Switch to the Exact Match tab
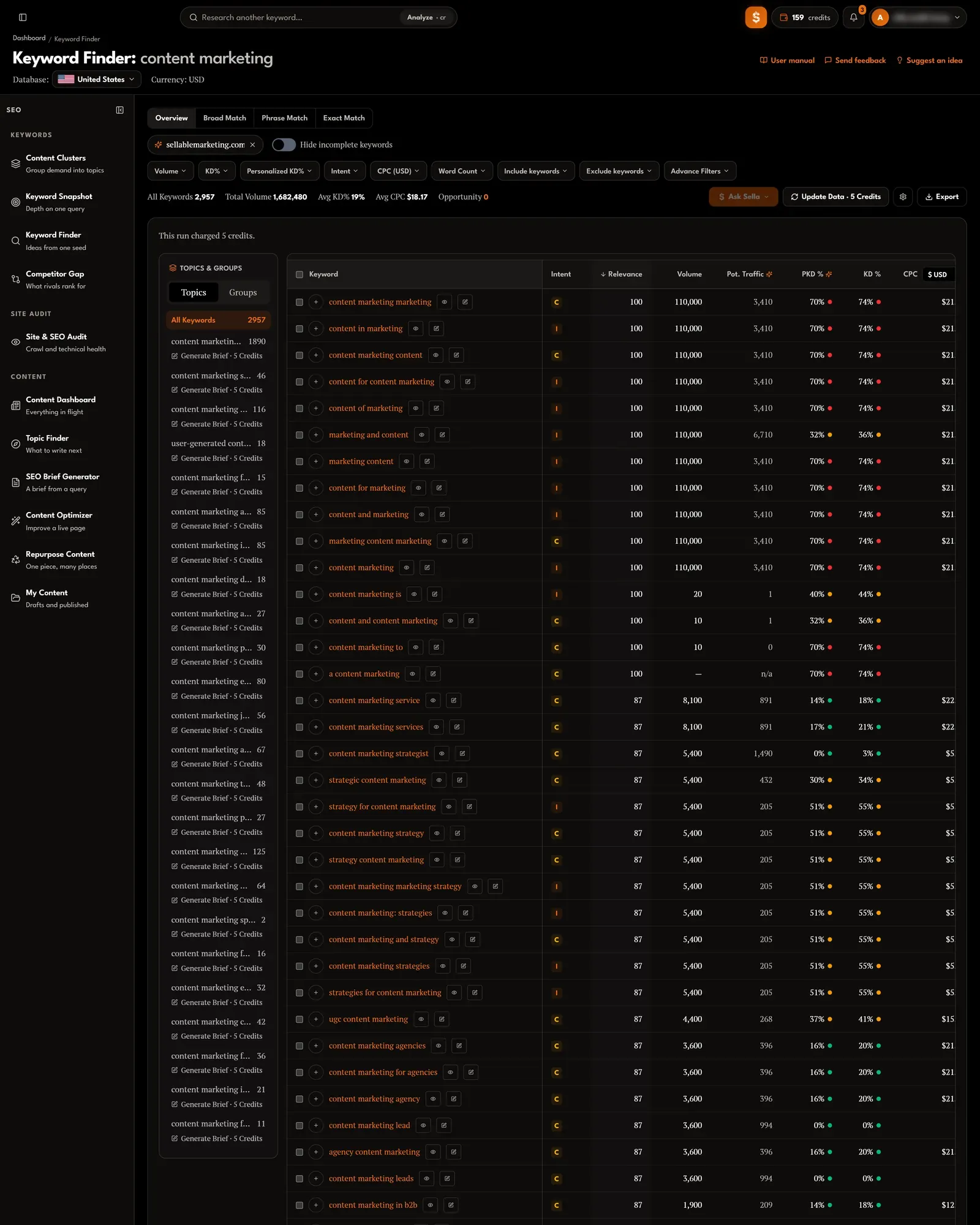 tap(344, 118)
